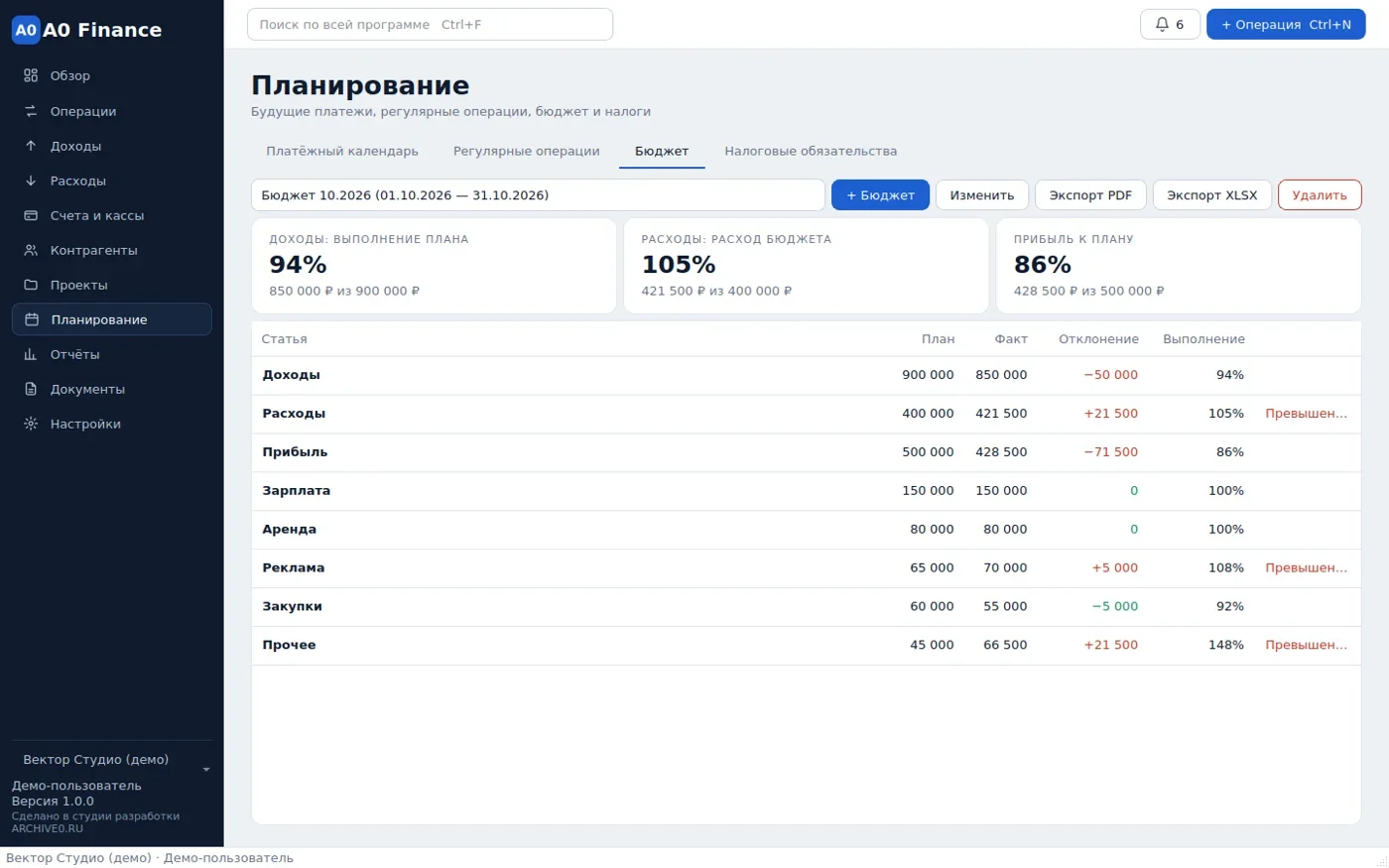
Task: Select the Аренда row label
Action: (290, 530)
